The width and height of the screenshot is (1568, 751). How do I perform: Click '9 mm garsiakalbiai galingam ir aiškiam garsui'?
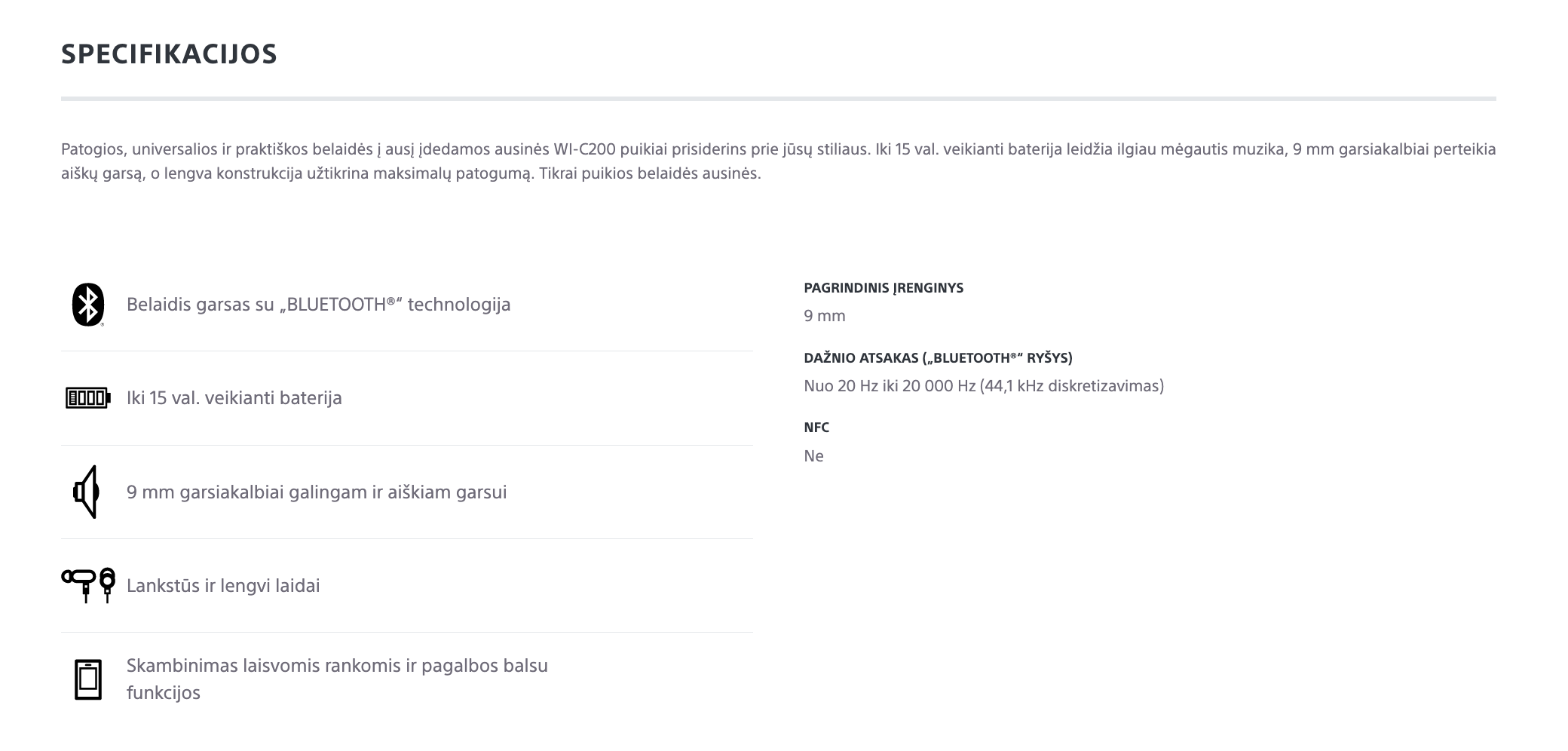pos(317,492)
